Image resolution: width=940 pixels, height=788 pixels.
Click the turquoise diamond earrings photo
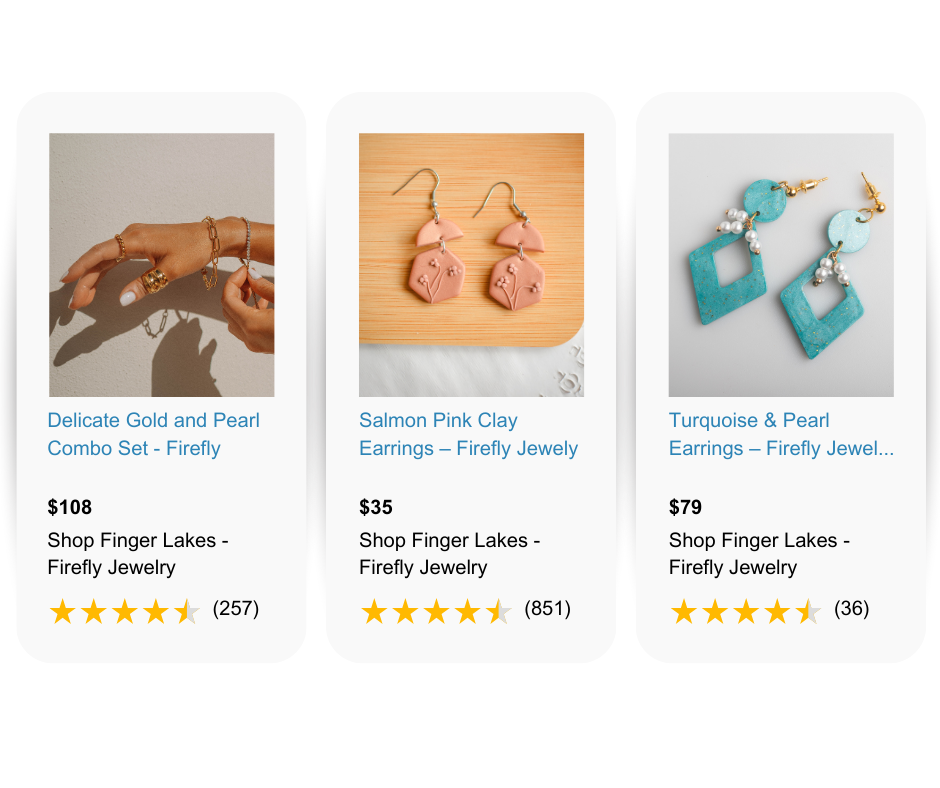781,265
